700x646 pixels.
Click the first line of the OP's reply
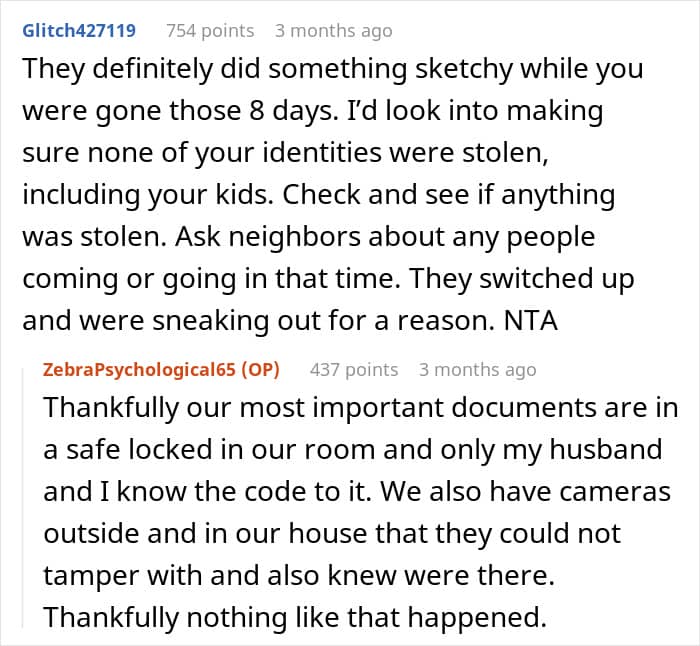pyautogui.click(x=360, y=409)
